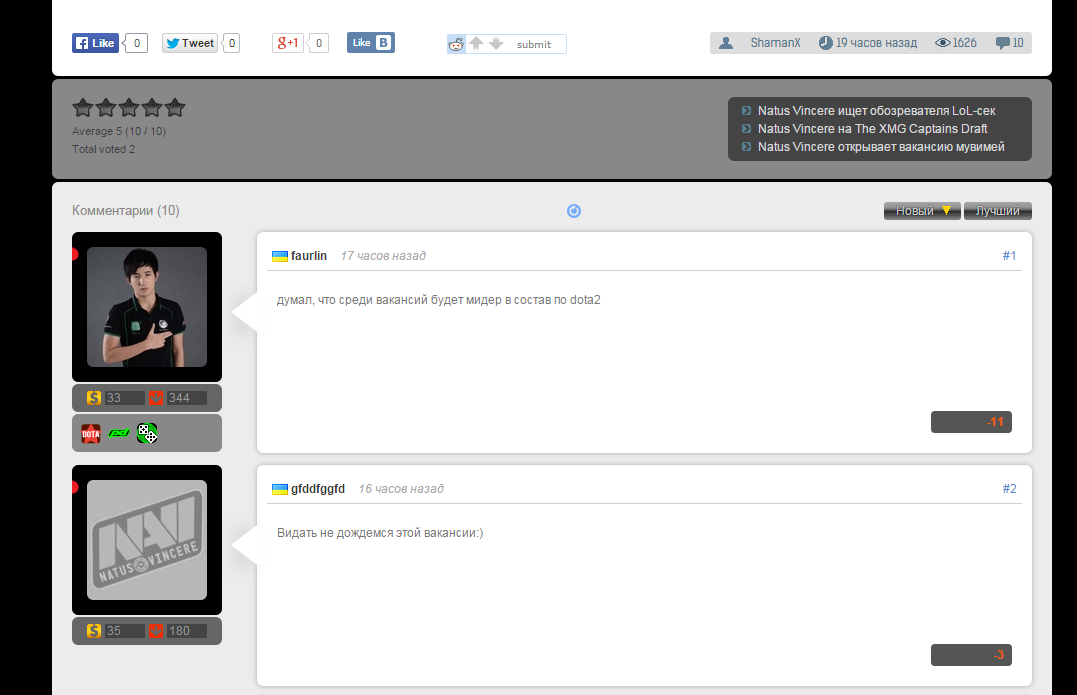Click Ukraine flag next to gfddfggfd
This screenshot has width=1077, height=695.
[280, 489]
